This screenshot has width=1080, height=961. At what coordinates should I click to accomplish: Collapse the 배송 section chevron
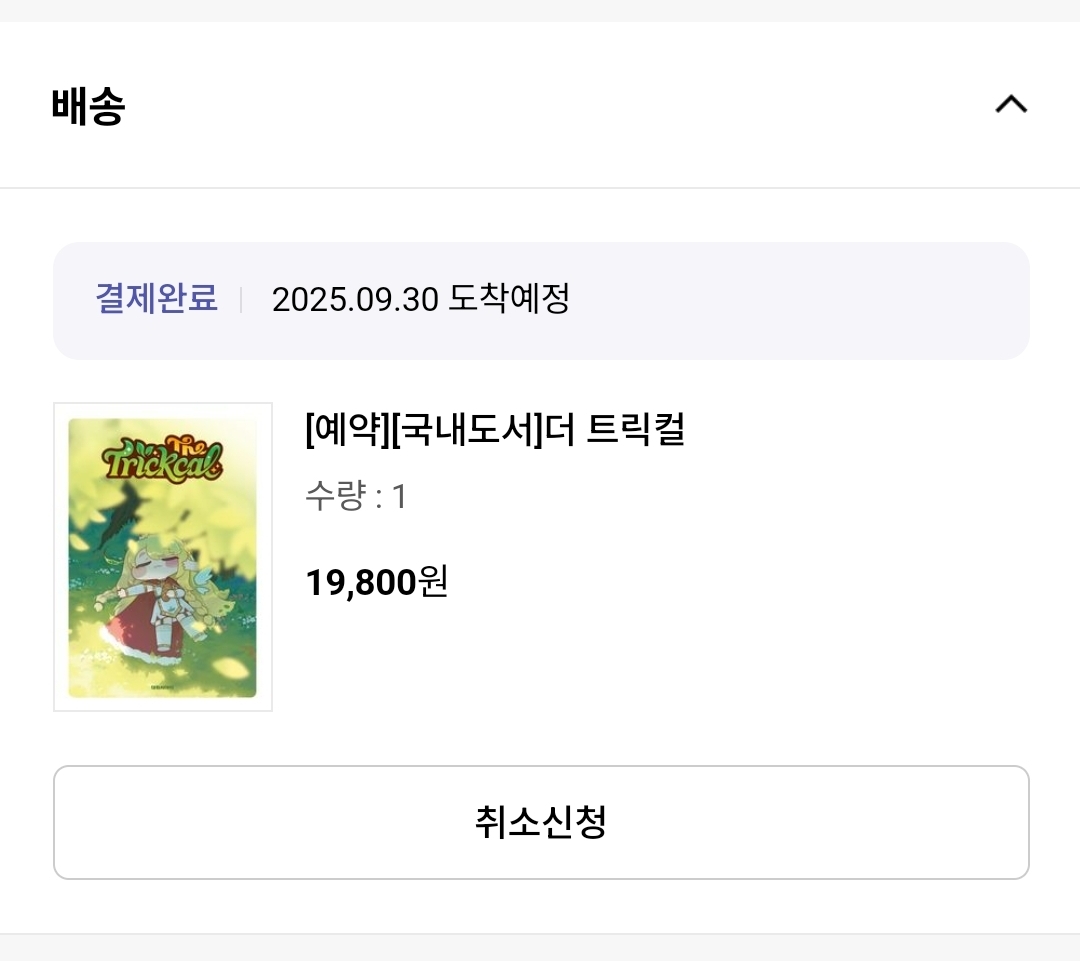pyautogui.click(x=1011, y=105)
